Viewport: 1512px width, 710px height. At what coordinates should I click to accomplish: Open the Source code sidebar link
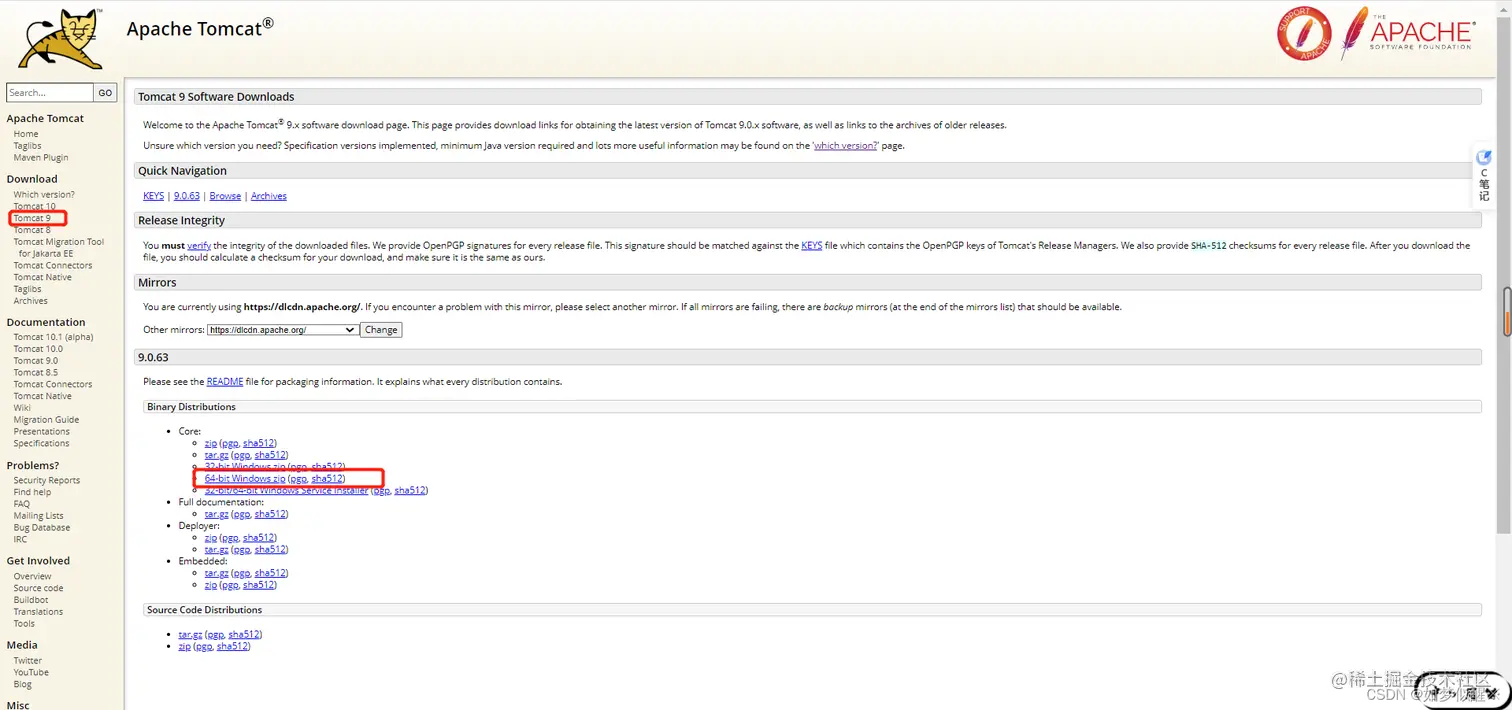pyautogui.click(x=39, y=589)
